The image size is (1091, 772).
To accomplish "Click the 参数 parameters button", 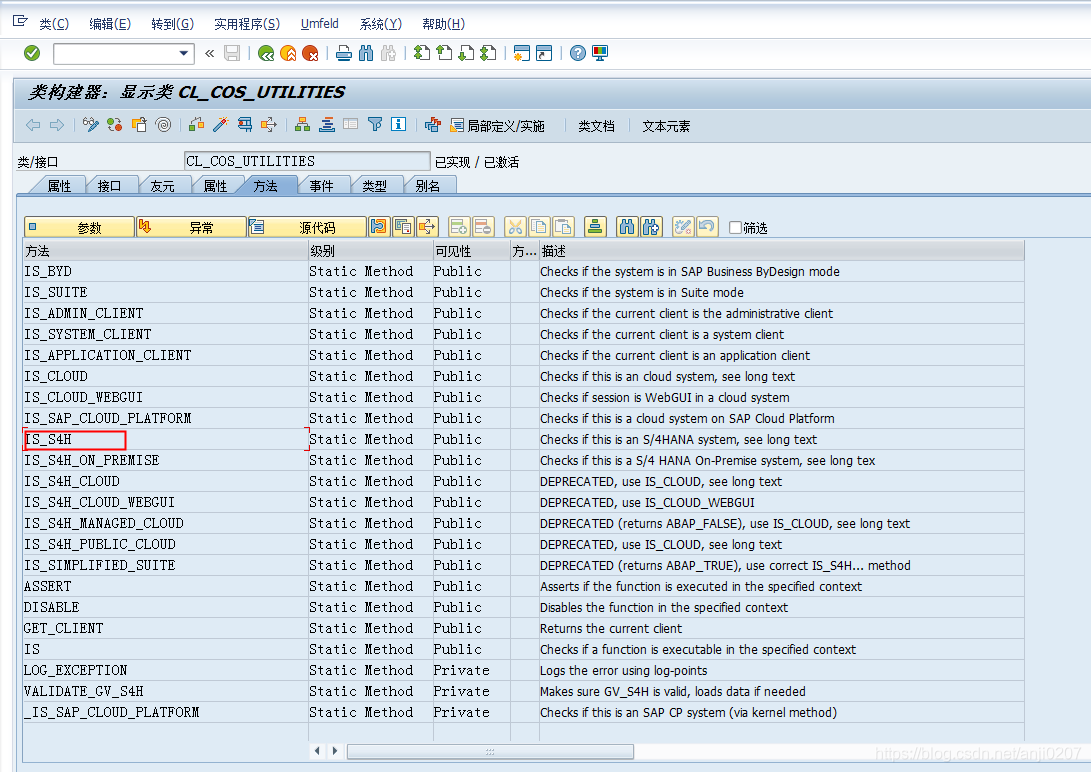I will click(79, 227).
